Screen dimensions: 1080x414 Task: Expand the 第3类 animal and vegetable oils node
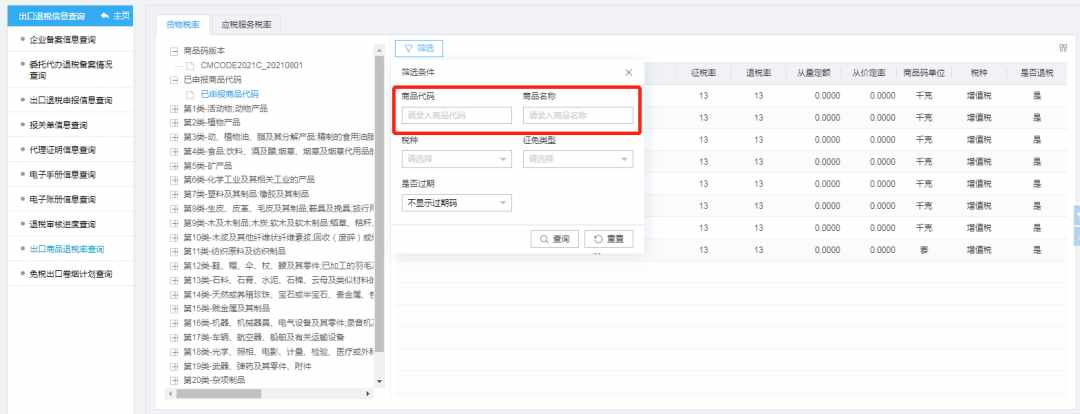tap(174, 137)
